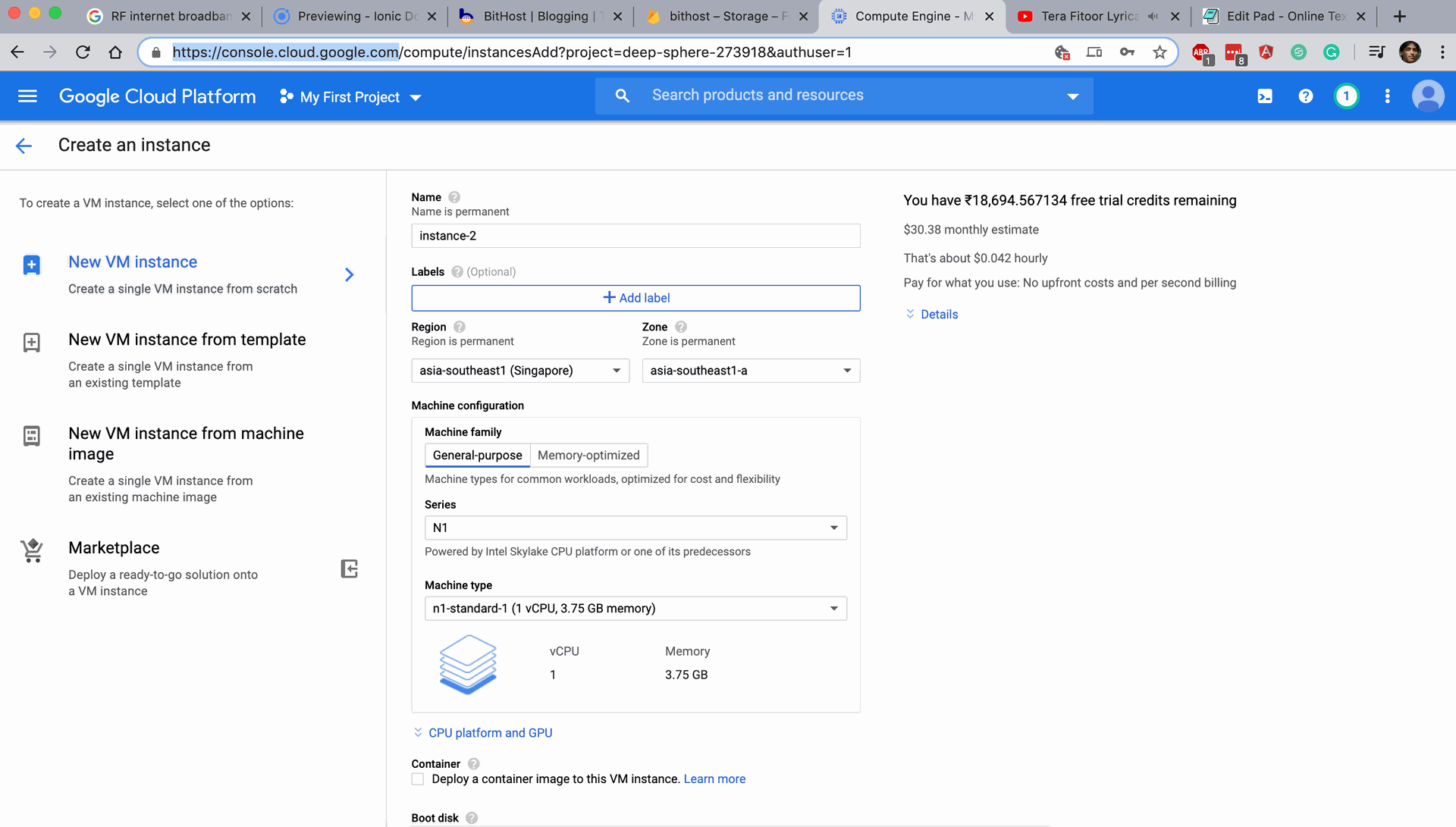Click the Add label button
The image size is (1456, 827).
635,298
